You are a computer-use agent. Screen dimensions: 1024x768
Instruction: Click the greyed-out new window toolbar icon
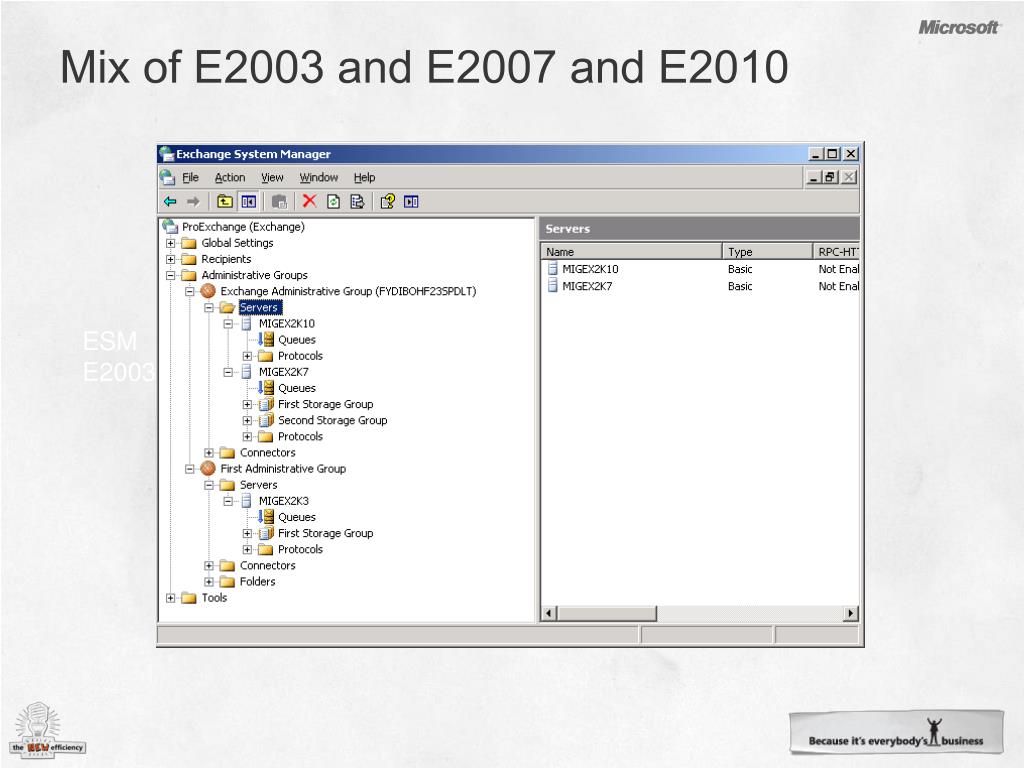click(280, 202)
